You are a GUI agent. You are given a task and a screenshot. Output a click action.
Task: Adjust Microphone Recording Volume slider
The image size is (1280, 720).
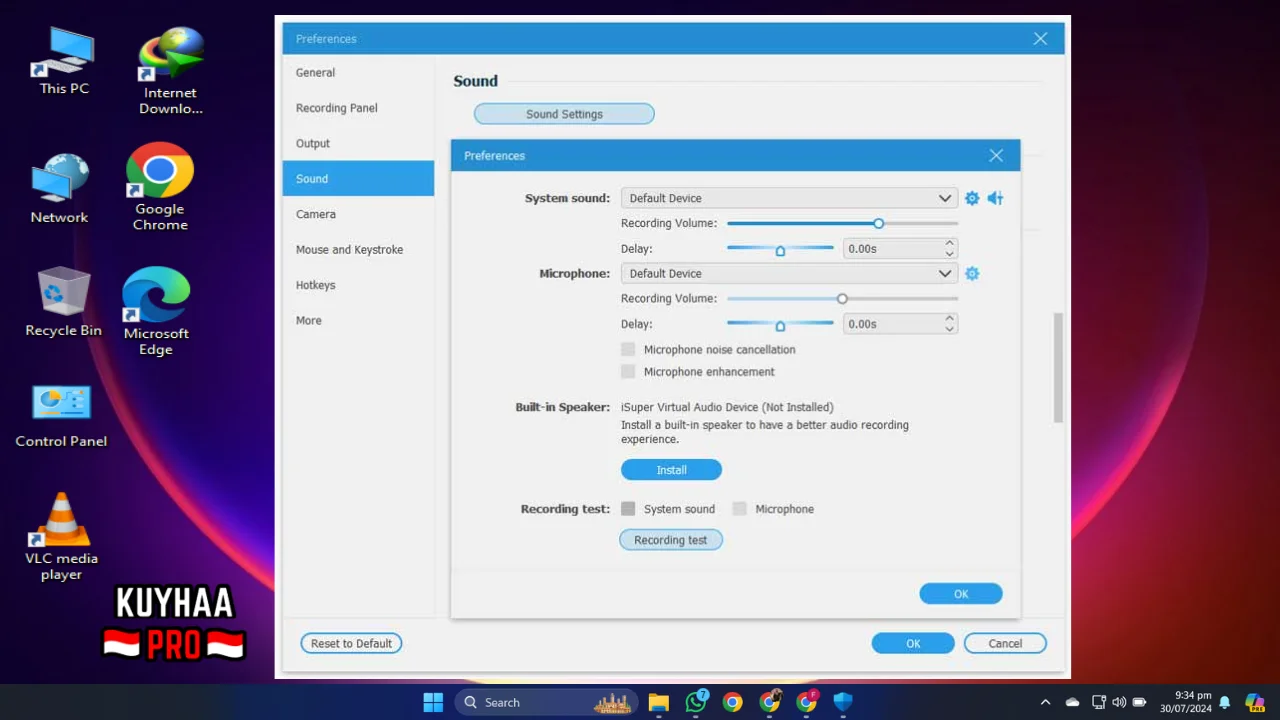coord(842,298)
